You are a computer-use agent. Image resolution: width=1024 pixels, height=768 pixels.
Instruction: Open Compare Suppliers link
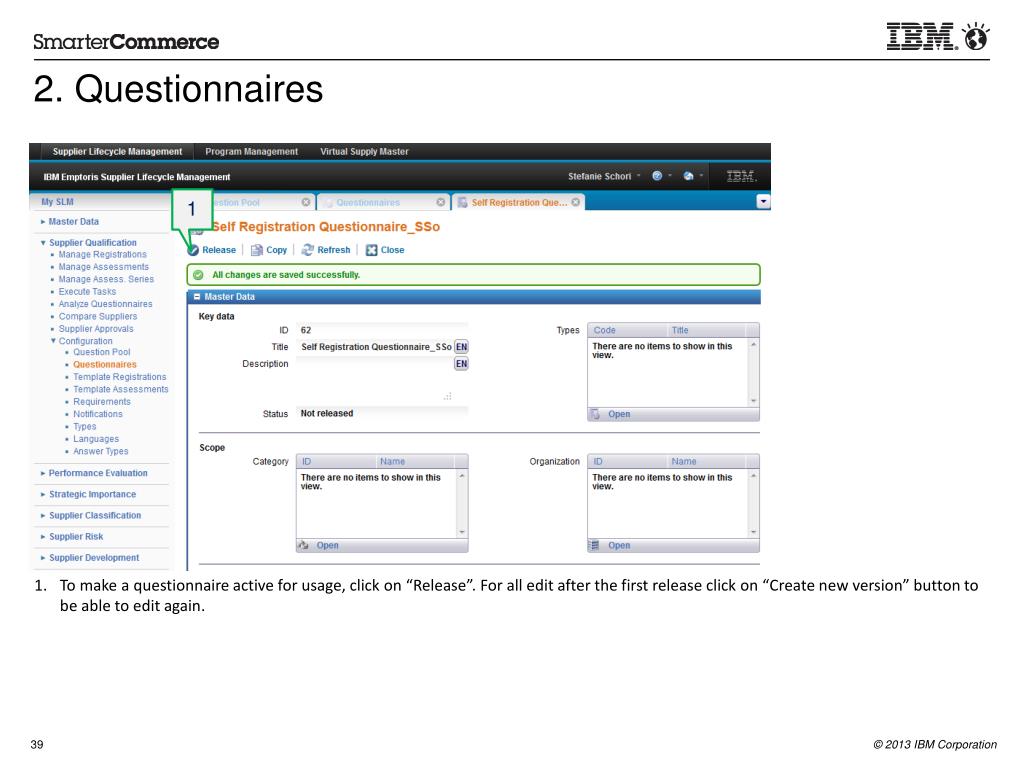98,316
